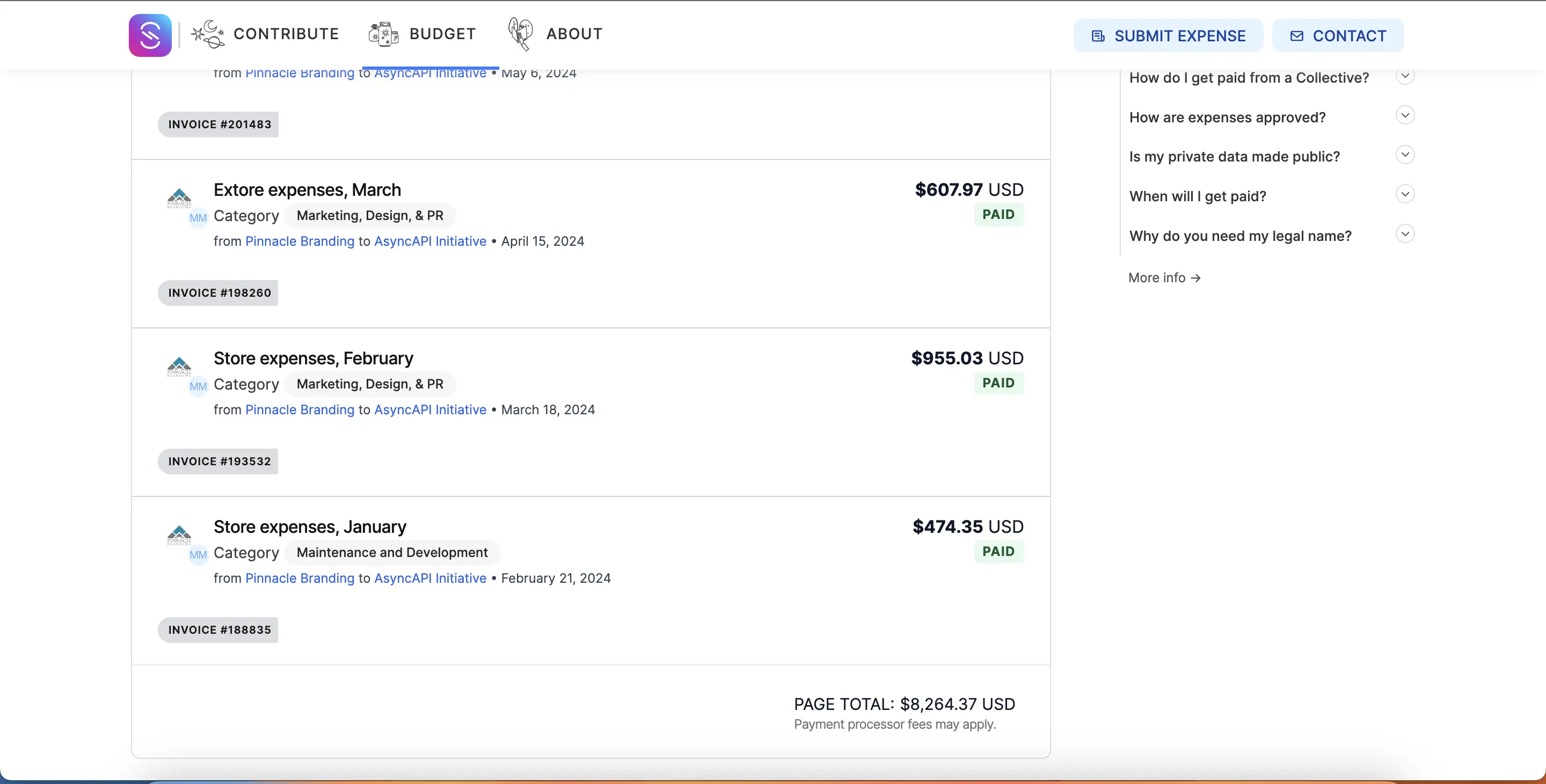1546x784 pixels.
Task: Expand 'When will I get paid?' chevron
Action: [x=1404, y=194]
